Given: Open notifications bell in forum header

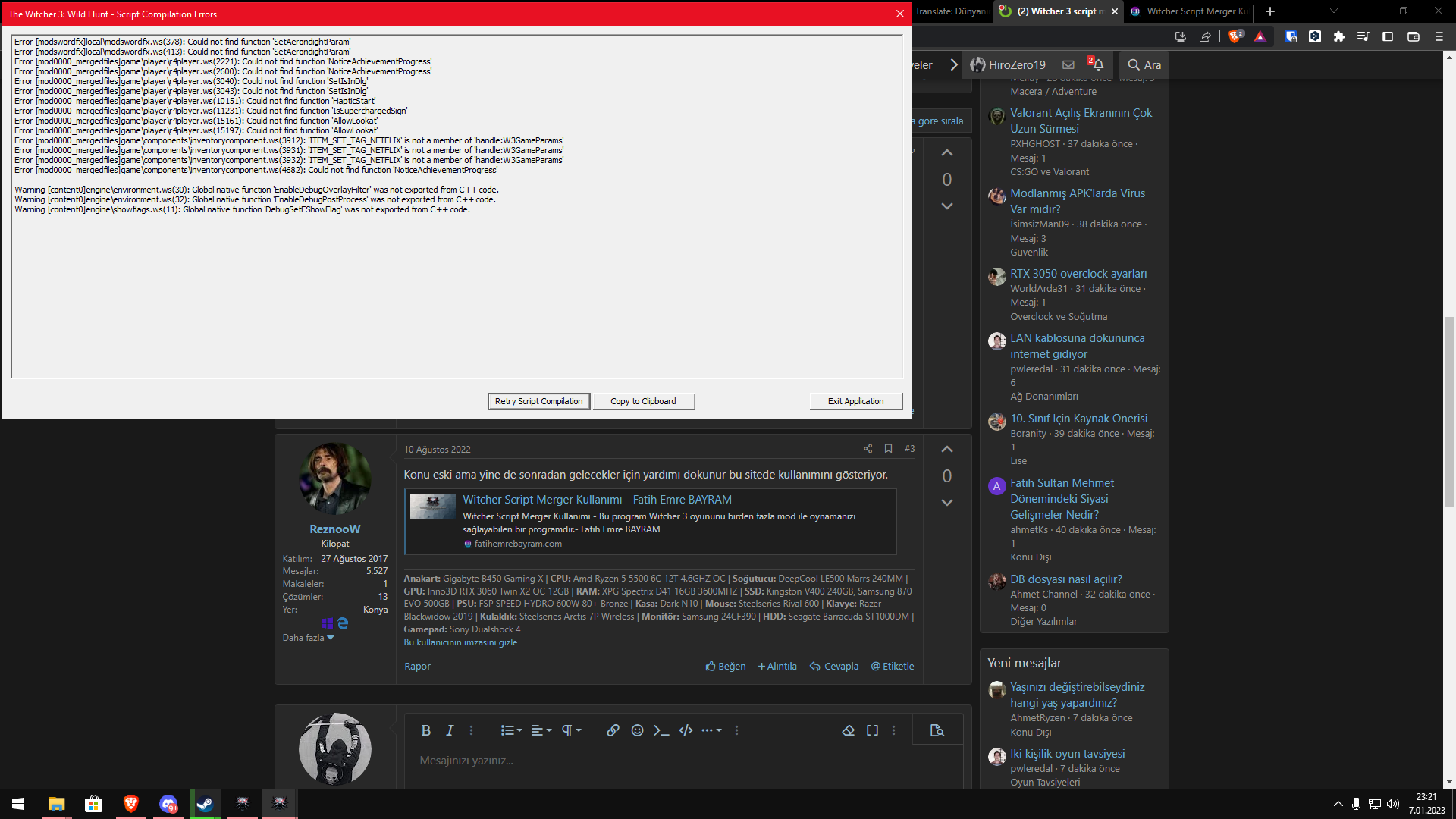Looking at the screenshot, I should [x=1097, y=65].
